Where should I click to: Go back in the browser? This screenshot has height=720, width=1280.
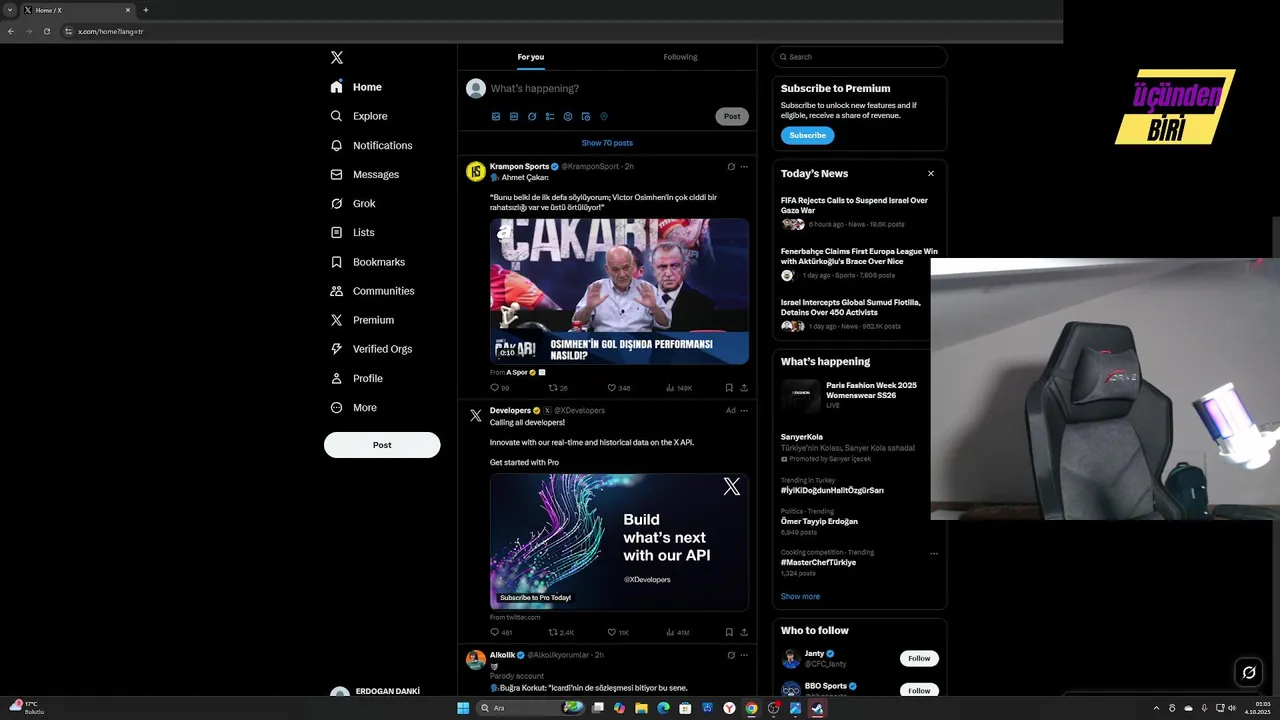(11, 31)
